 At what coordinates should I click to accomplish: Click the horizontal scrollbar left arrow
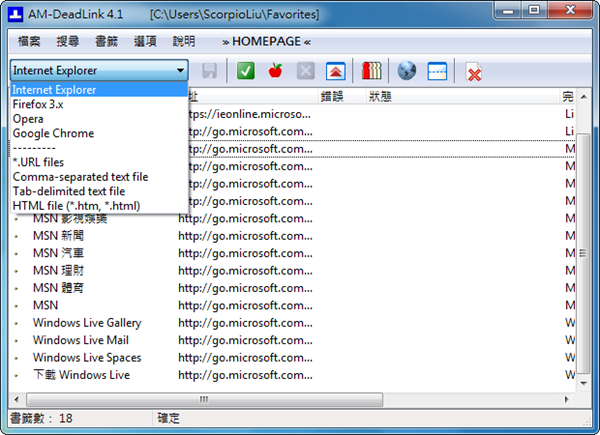click(16, 399)
